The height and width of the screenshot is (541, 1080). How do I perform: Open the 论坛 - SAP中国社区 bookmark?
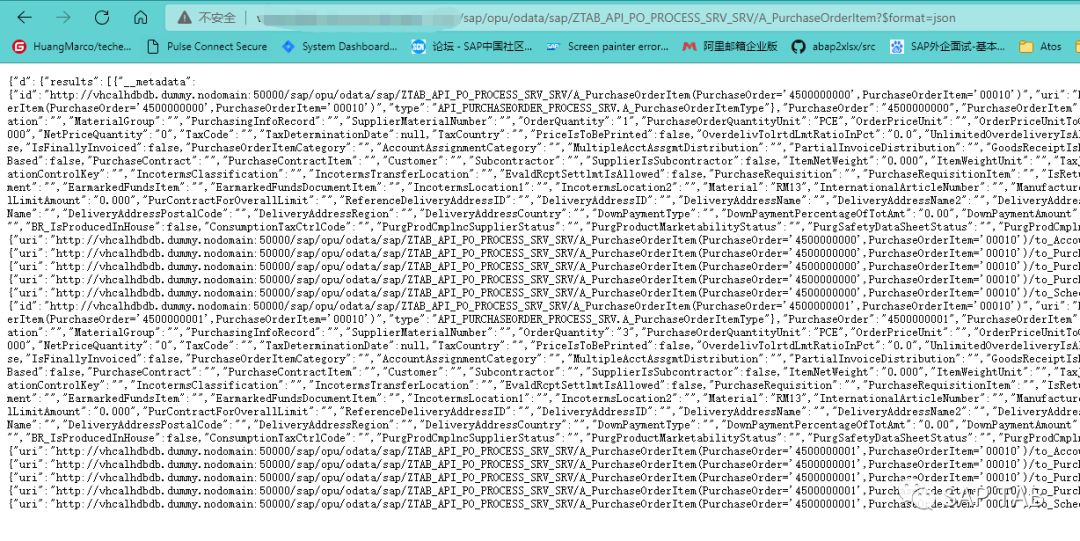(472, 47)
